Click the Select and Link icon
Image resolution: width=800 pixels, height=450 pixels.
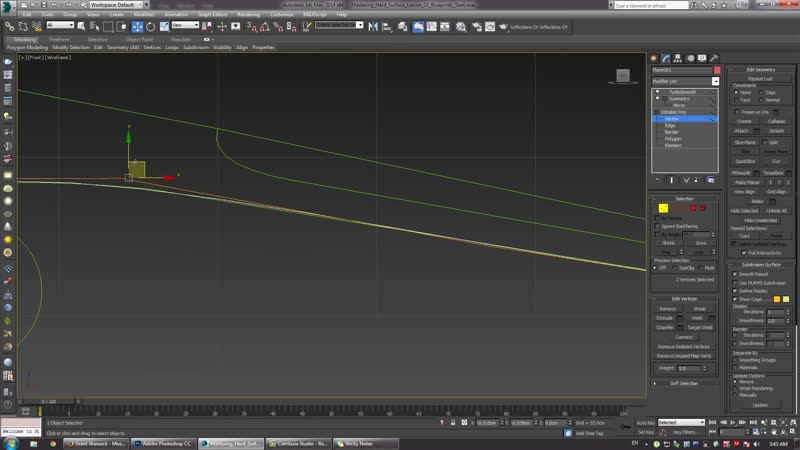pyautogui.click(x=10, y=27)
